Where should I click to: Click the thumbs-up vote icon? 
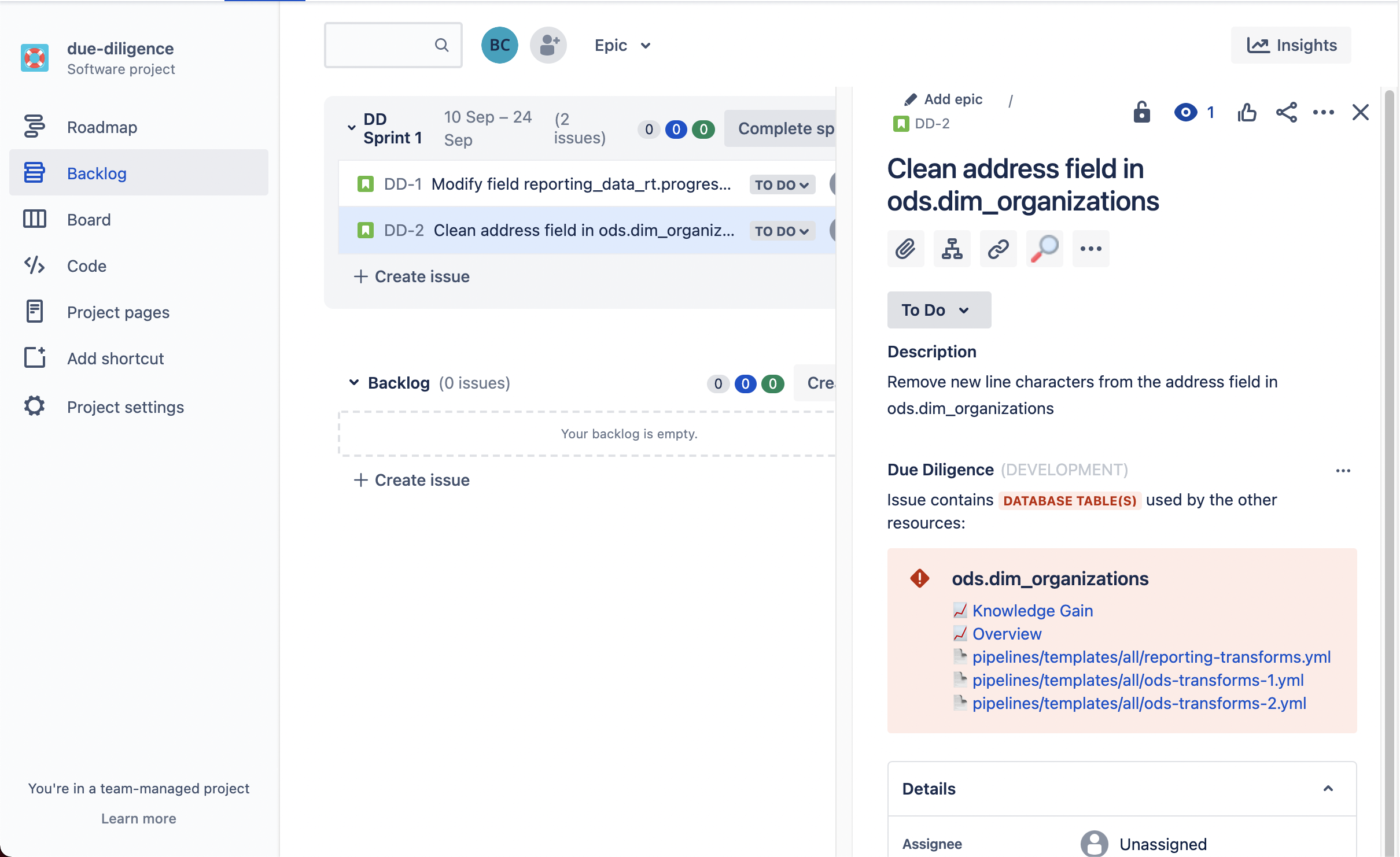[x=1247, y=112]
